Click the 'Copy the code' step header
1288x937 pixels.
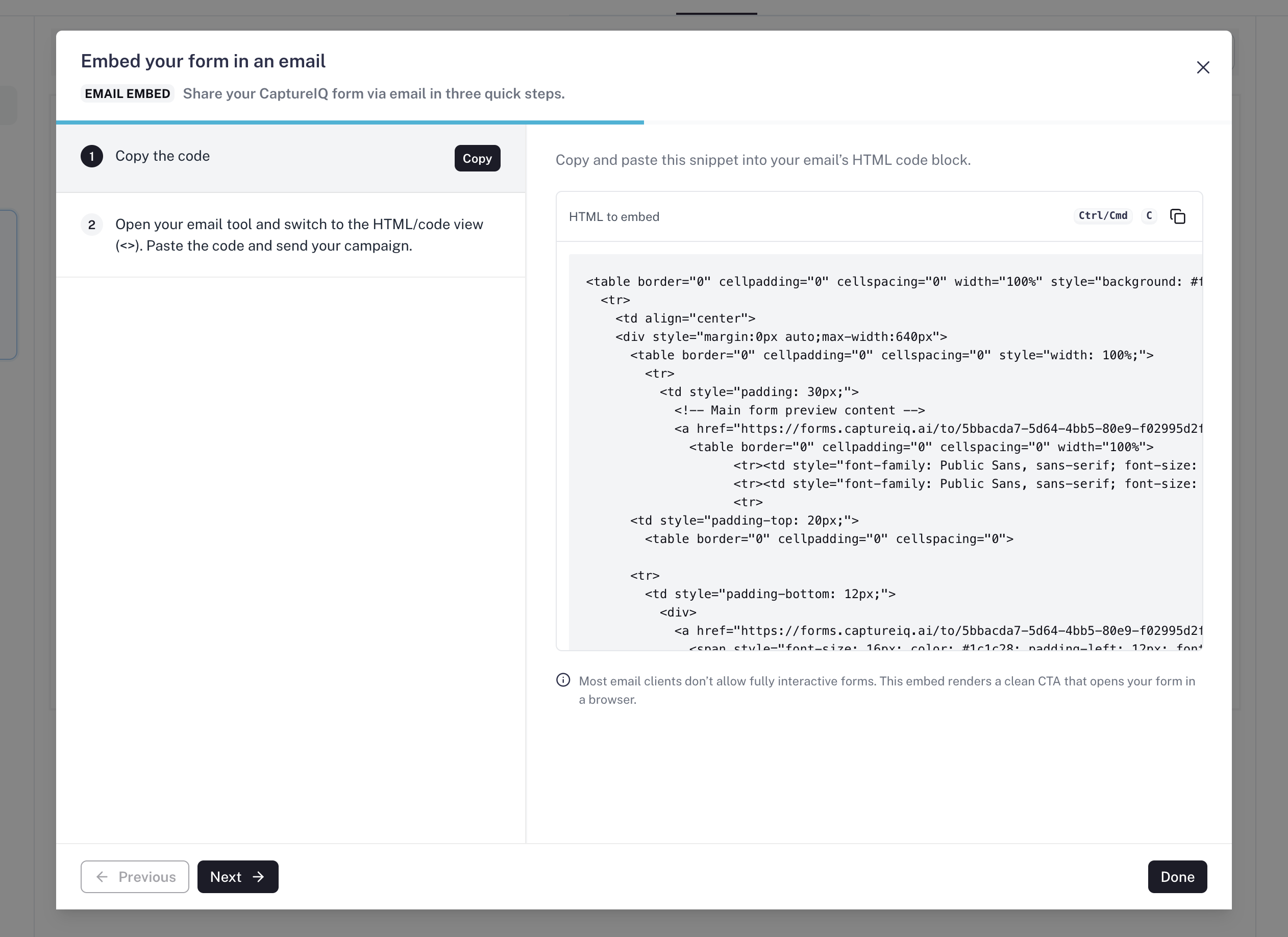[x=162, y=156]
